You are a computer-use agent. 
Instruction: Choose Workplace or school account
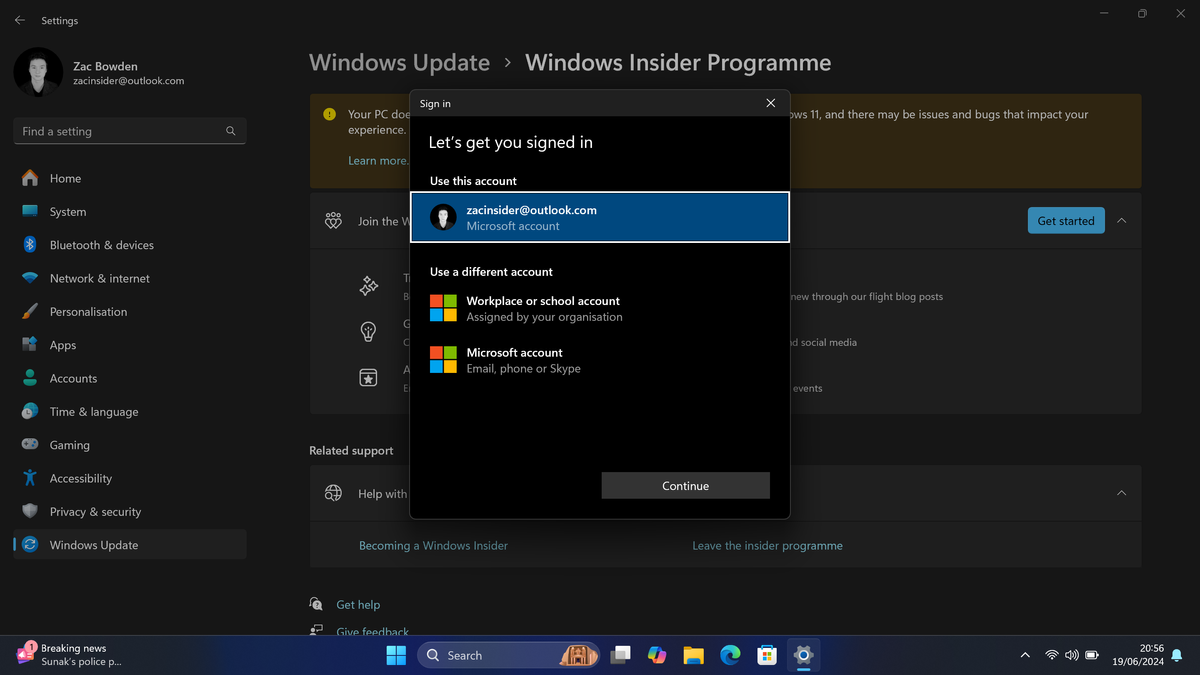point(600,308)
